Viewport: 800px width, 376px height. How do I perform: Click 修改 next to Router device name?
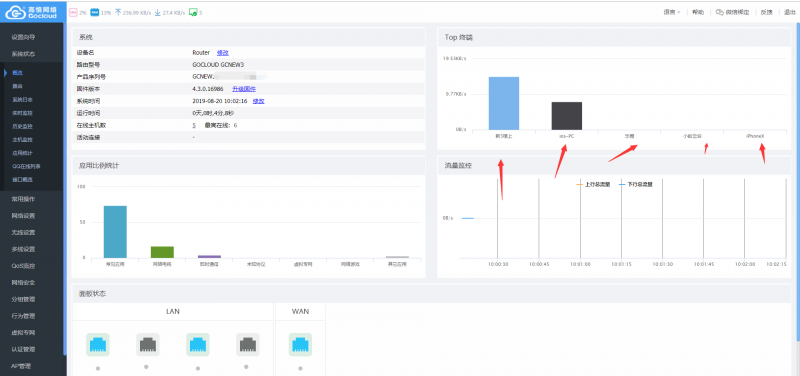pos(223,53)
